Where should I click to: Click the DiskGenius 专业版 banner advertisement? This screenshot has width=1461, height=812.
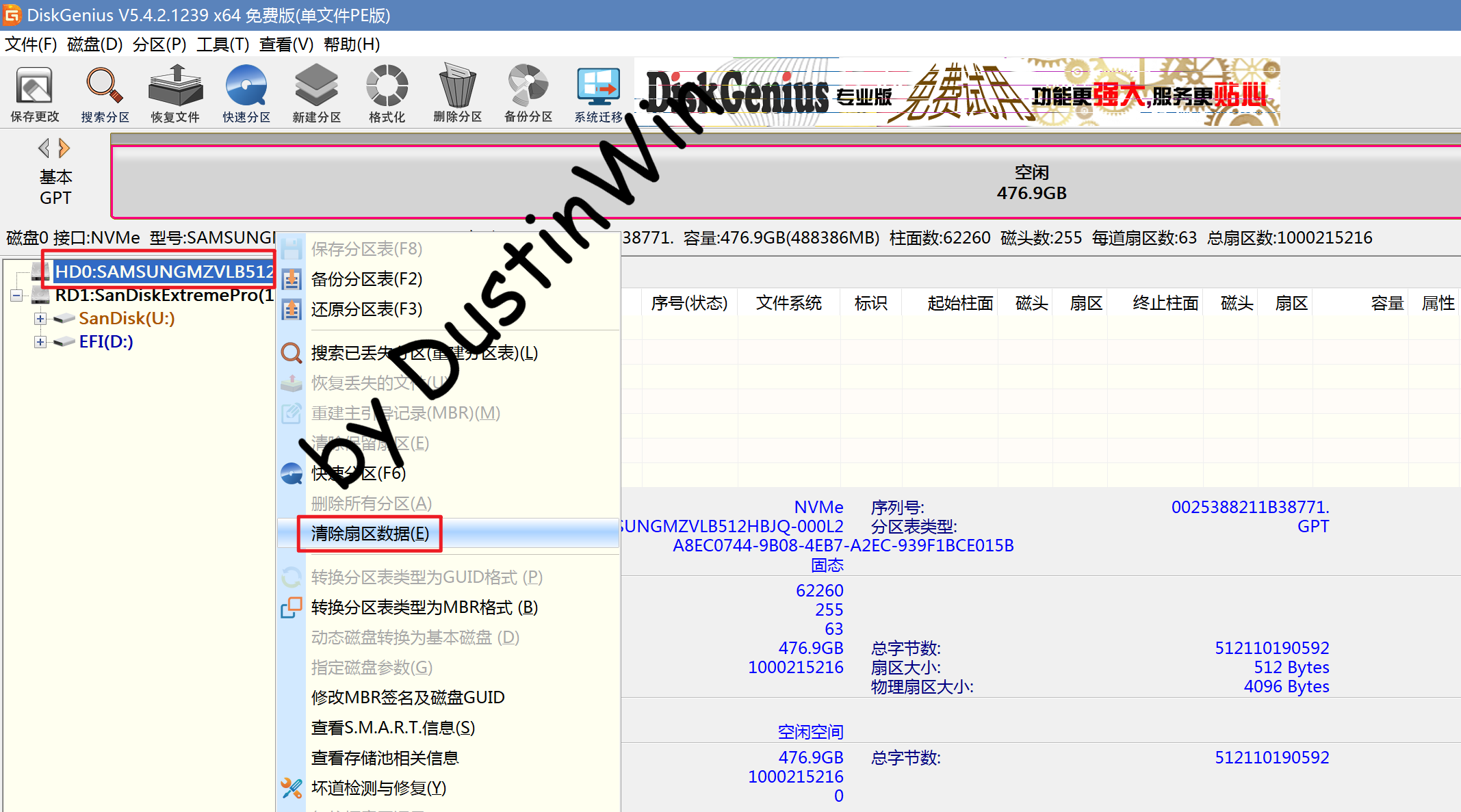(958, 93)
